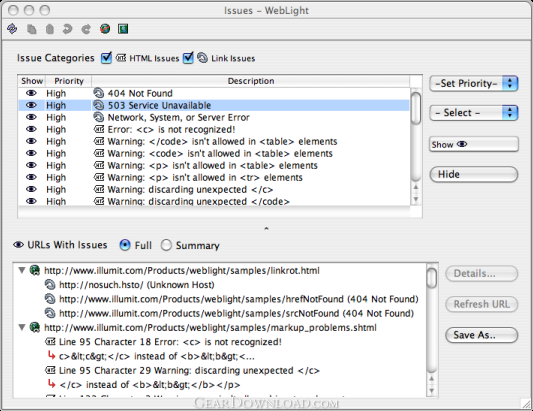This screenshot has width=533, height=411.
Task: Click link icon beside hrefNotFound URL
Action: [x=50, y=299]
